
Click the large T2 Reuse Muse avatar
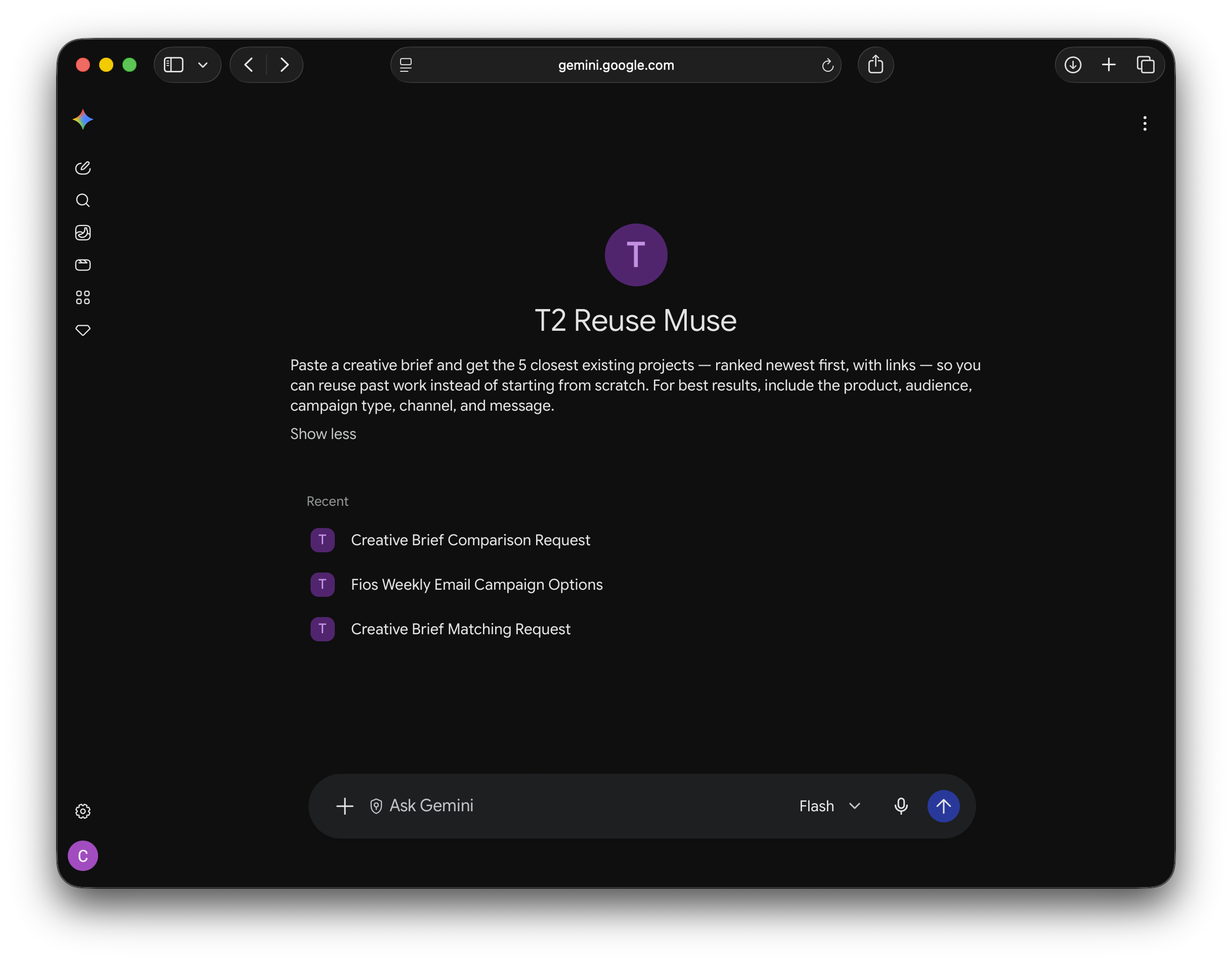pos(636,255)
